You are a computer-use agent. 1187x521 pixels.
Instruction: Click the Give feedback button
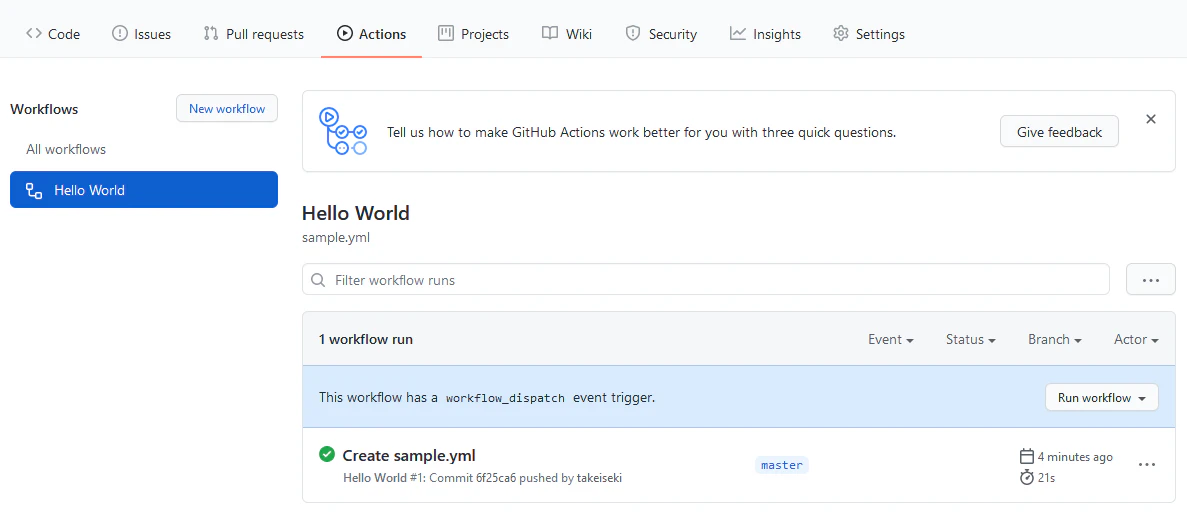coord(1059,132)
